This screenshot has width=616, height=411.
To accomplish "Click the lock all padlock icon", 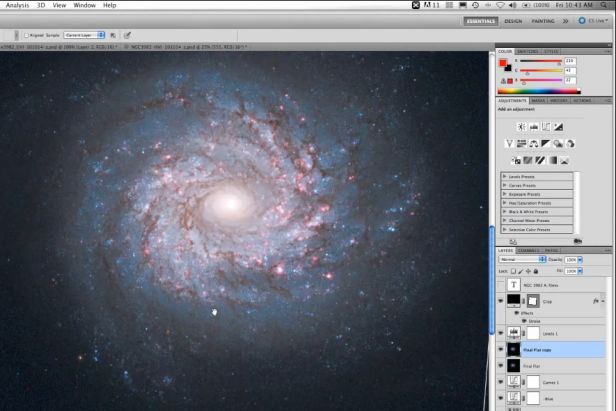I will [x=536, y=271].
